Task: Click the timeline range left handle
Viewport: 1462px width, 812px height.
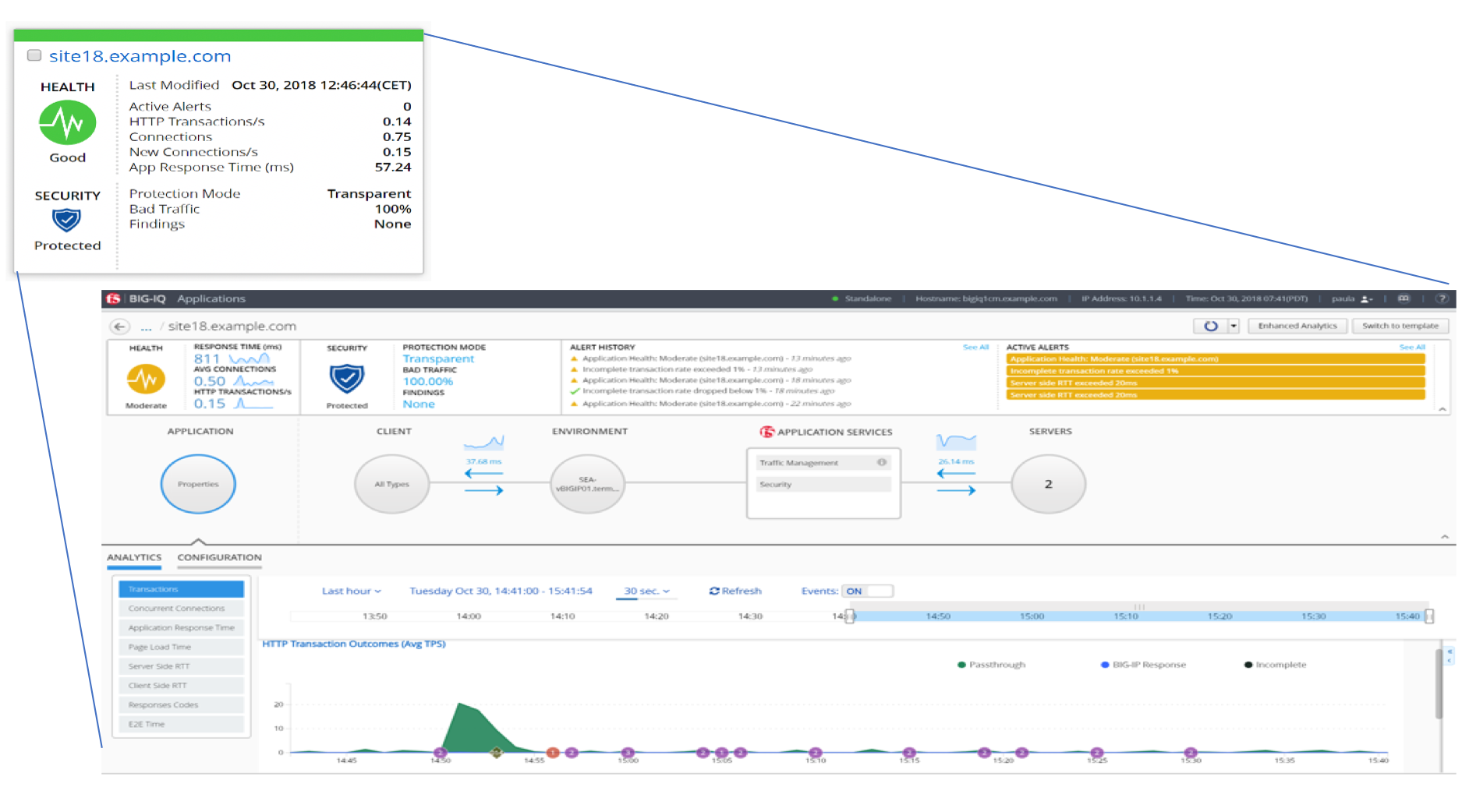Action: (x=850, y=616)
